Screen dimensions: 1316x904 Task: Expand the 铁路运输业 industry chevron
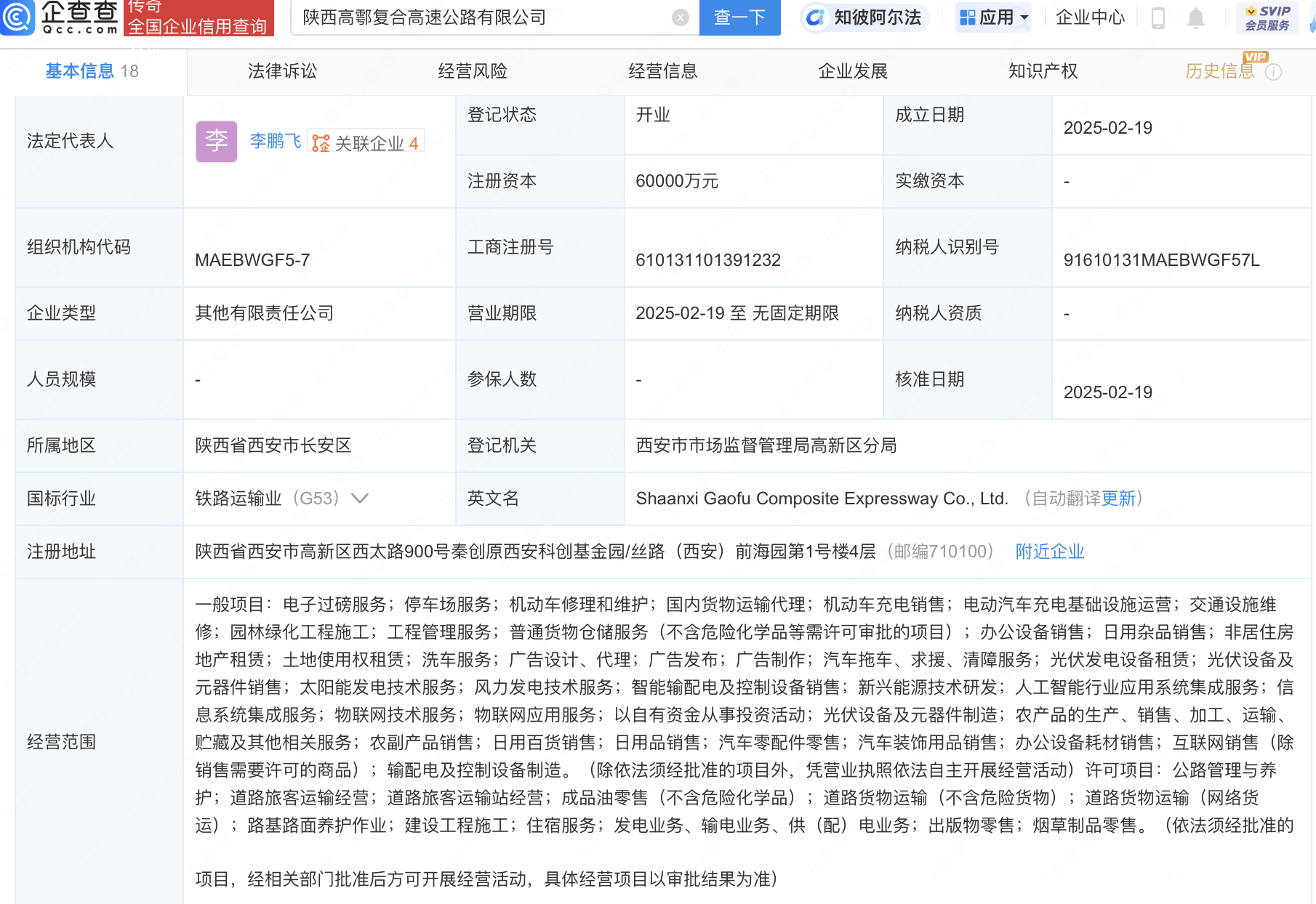coord(360,499)
